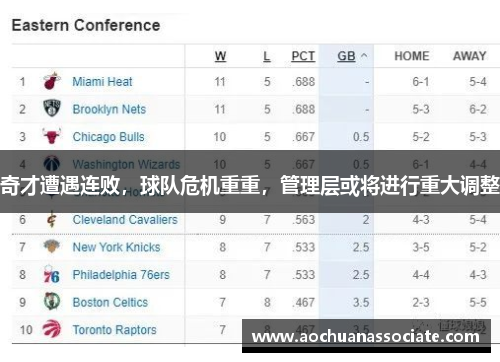Sort standings by PCT column
The width and height of the screenshot is (500, 362).
pyautogui.click(x=303, y=56)
